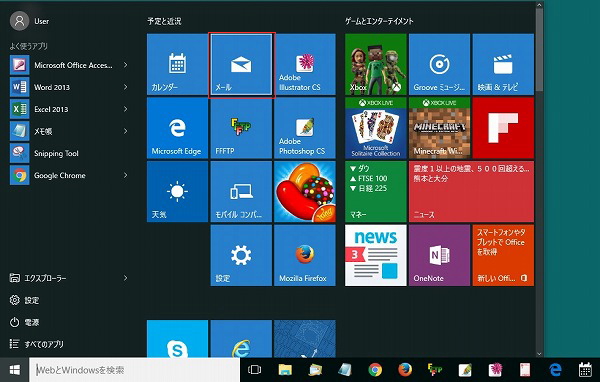Image resolution: width=600 pixels, height=382 pixels.
Task: Launch Adobe Illustrator CS tile
Action: point(305,64)
